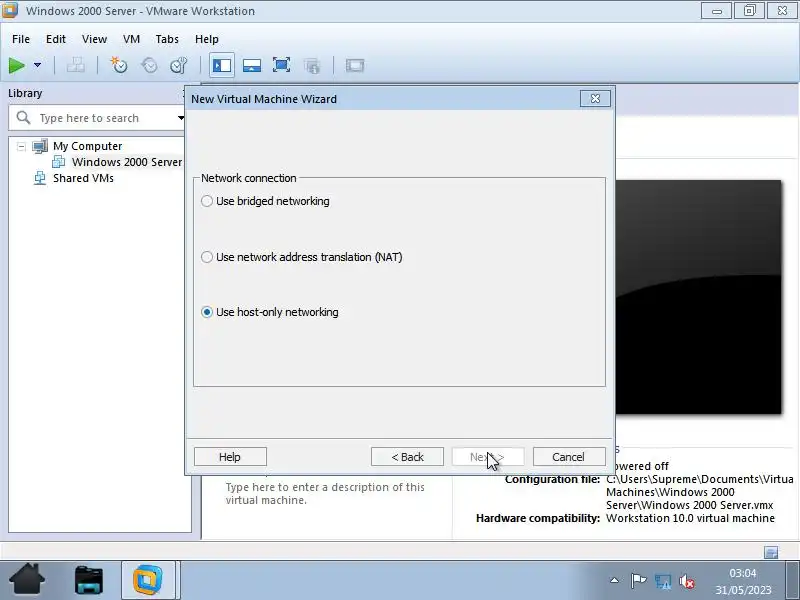Click the muted volume tray icon
Screen dimensions: 800x600
click(687, 581)
